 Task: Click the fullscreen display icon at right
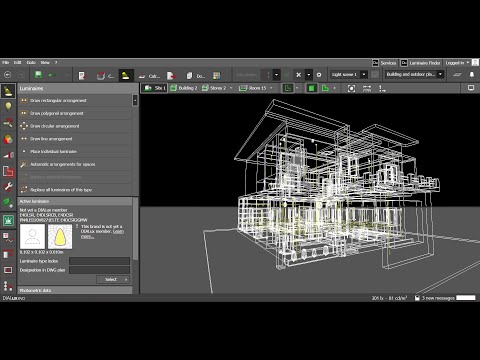(x=471, y=88)
